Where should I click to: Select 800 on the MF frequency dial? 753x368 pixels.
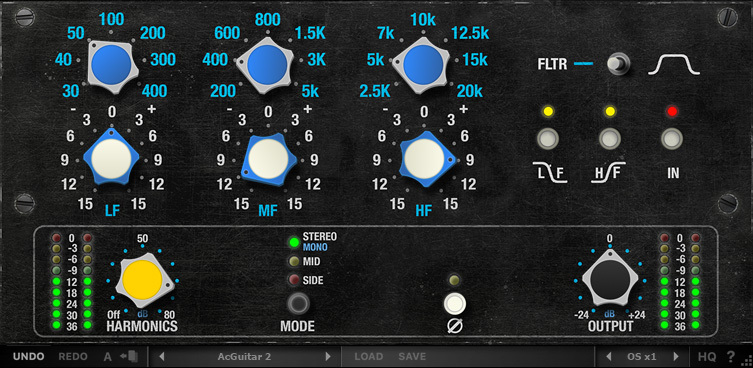point(267,20)
